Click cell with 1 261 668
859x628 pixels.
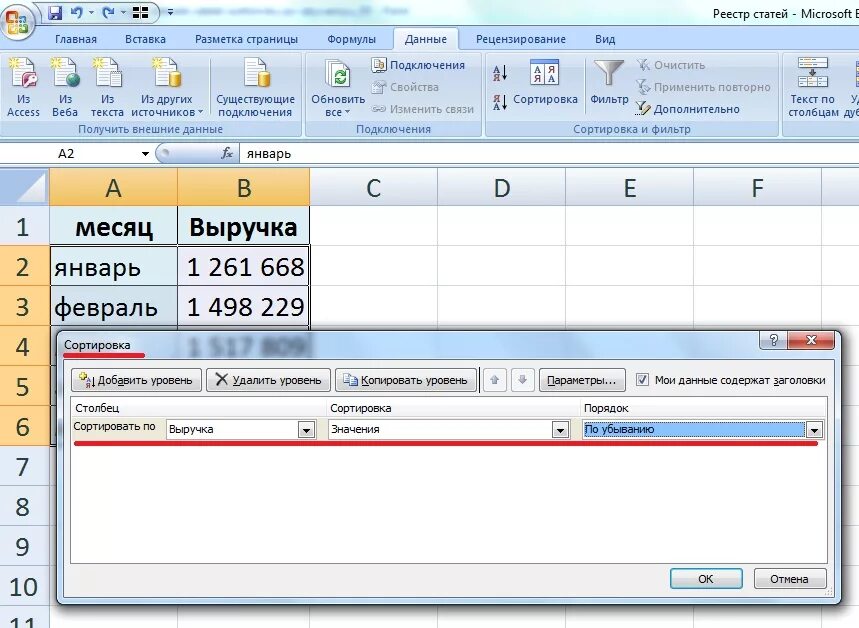(244, 266)
